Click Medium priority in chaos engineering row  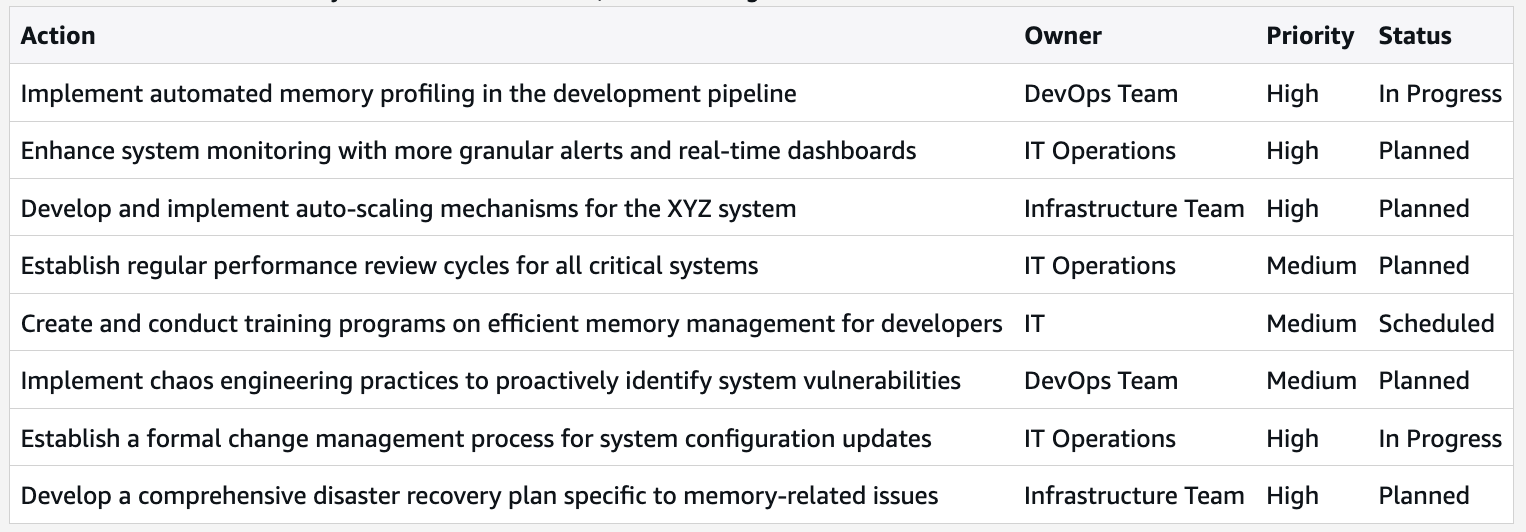coord(1311,381)
